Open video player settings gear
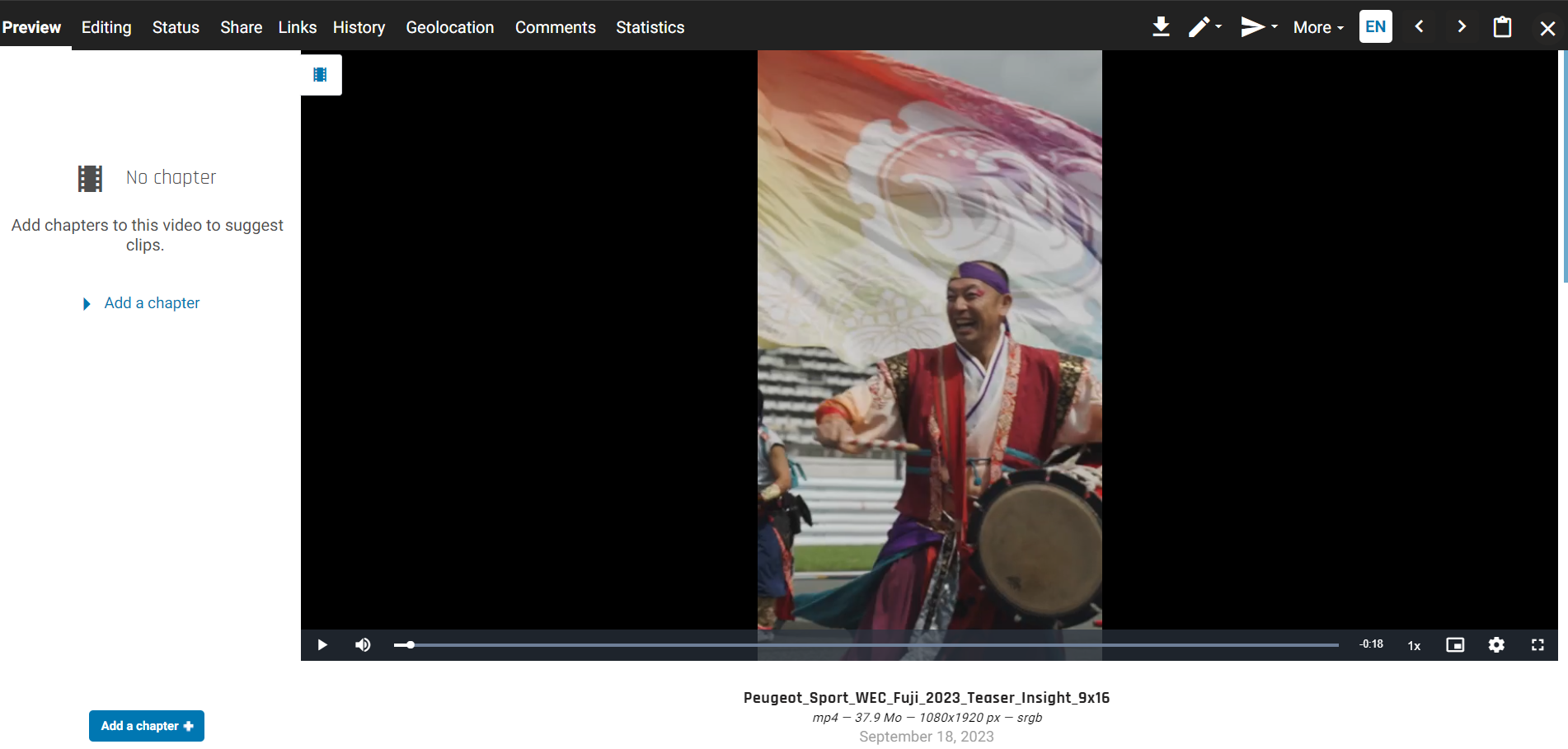The width and height of the screenshot is (1568, 749). tap(1496, 644)
